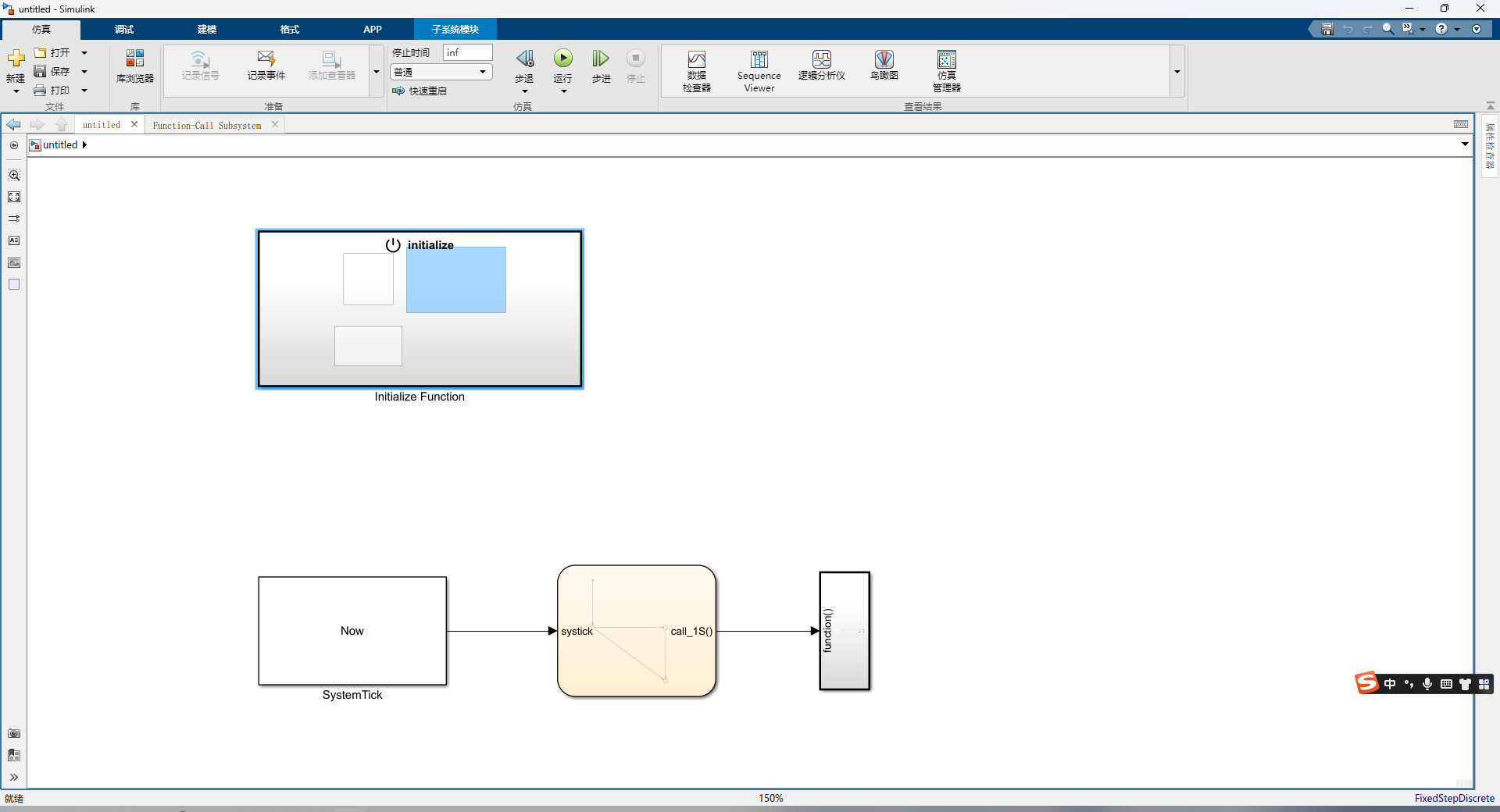The width and height of the screenshot is (1500, 812).
Task: Open the 新建 dropdown arrow
Action: tap(16, 91)
